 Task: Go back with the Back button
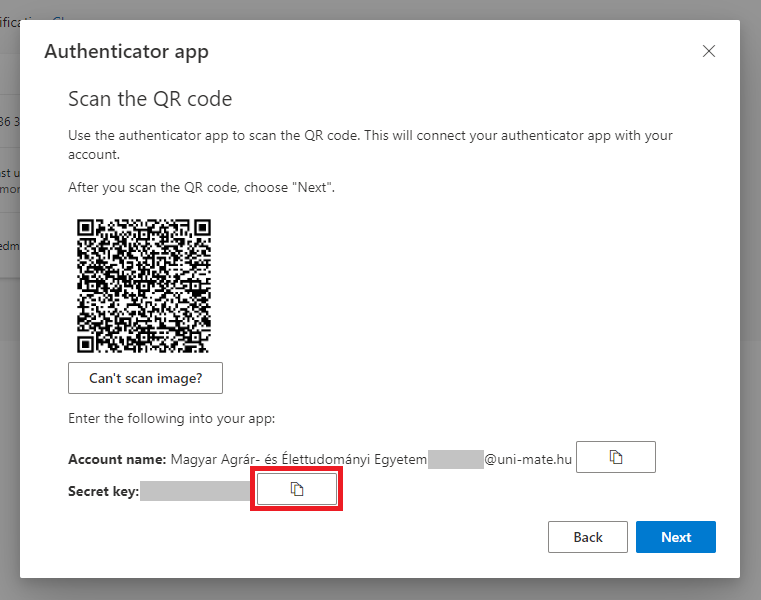[587, 537]
